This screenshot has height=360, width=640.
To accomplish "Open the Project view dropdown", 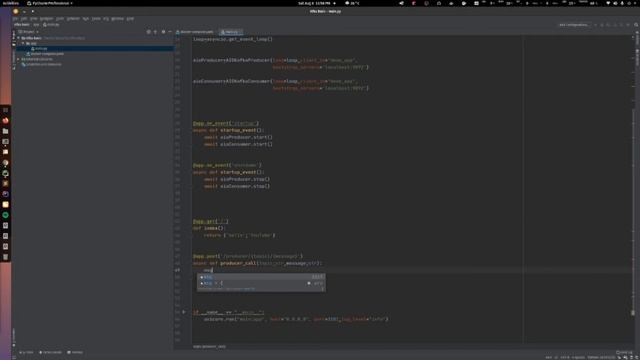I will coord(28,32).
